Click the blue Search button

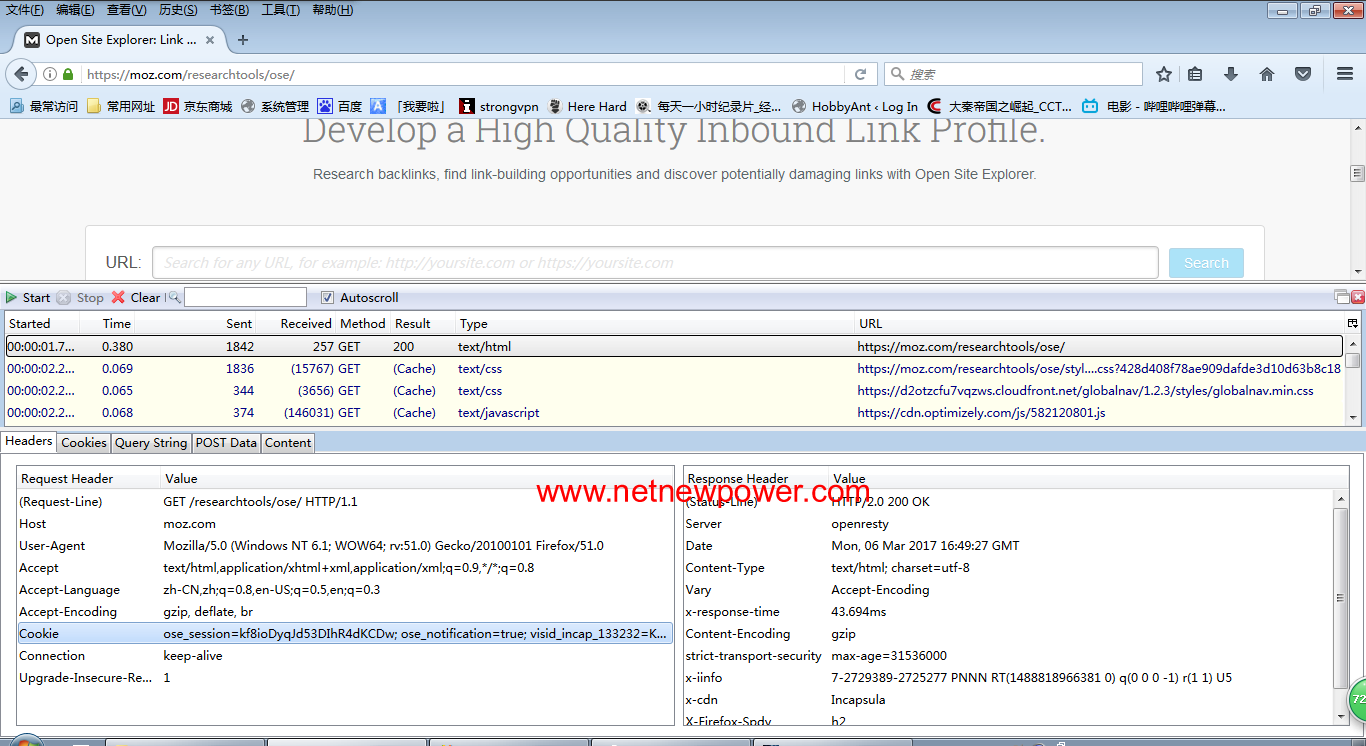pyautogui.click(x=1206, y=263)
